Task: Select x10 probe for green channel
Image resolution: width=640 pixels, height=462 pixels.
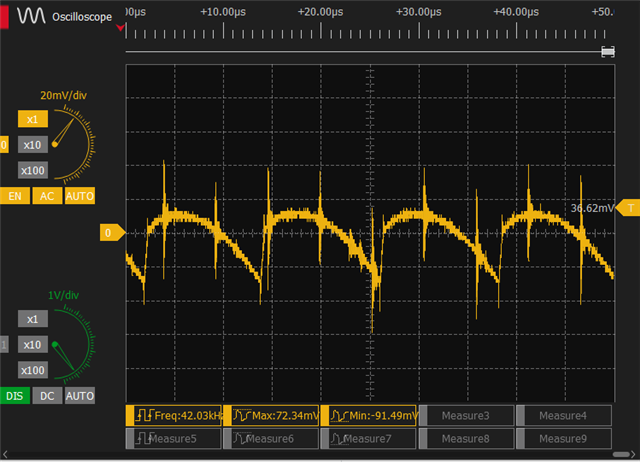Action: point(33,344)
